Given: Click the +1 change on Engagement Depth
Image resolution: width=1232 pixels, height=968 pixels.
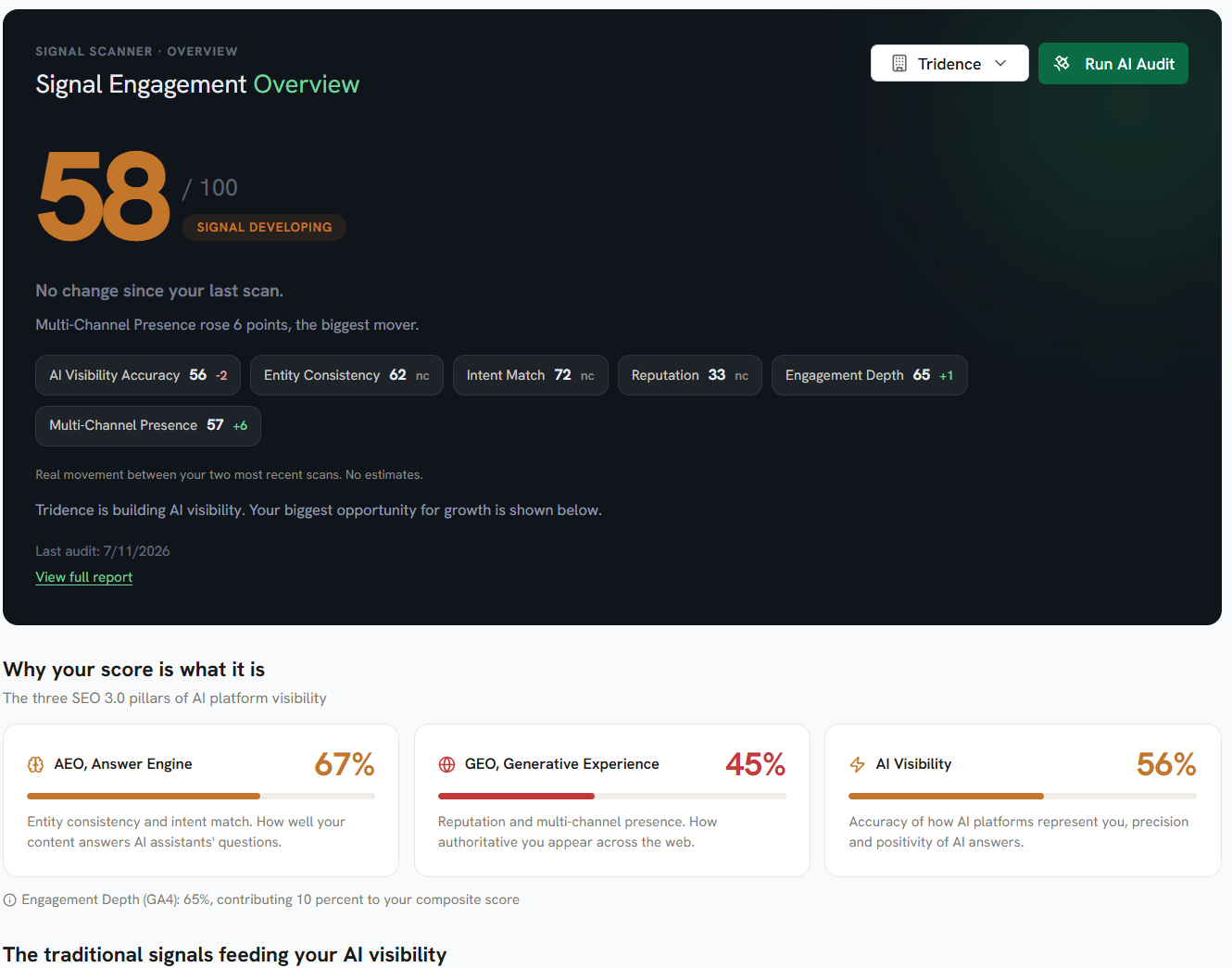Looking at the screenshot, I should click(x=946, y=375).
